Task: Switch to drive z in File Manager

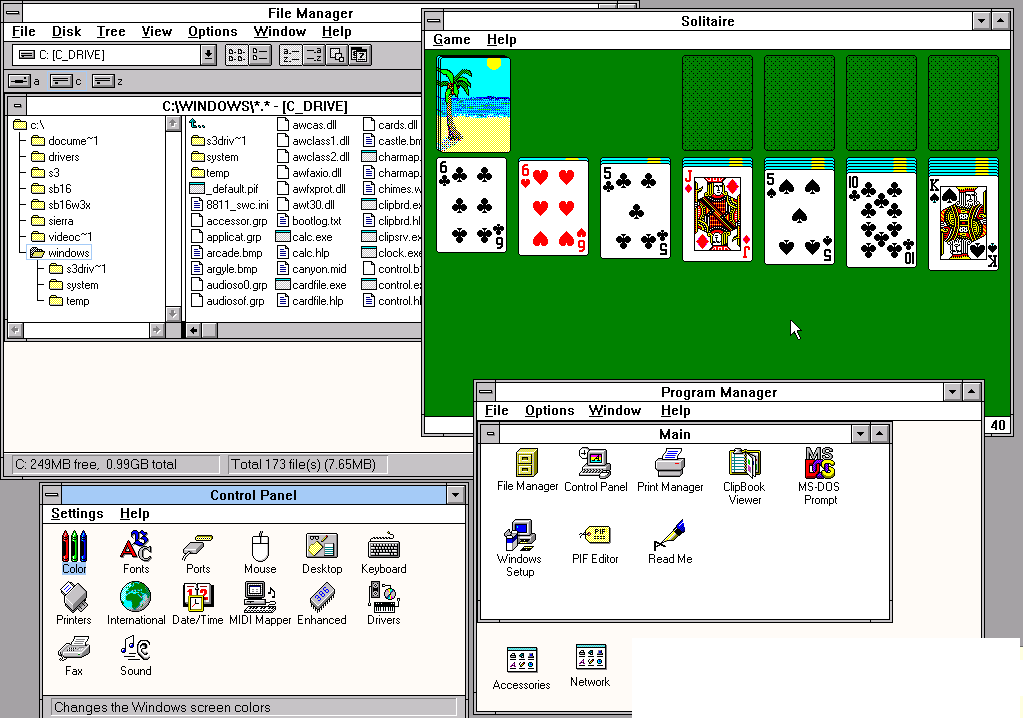Action: pyautogui.click(x=108, y=81)
